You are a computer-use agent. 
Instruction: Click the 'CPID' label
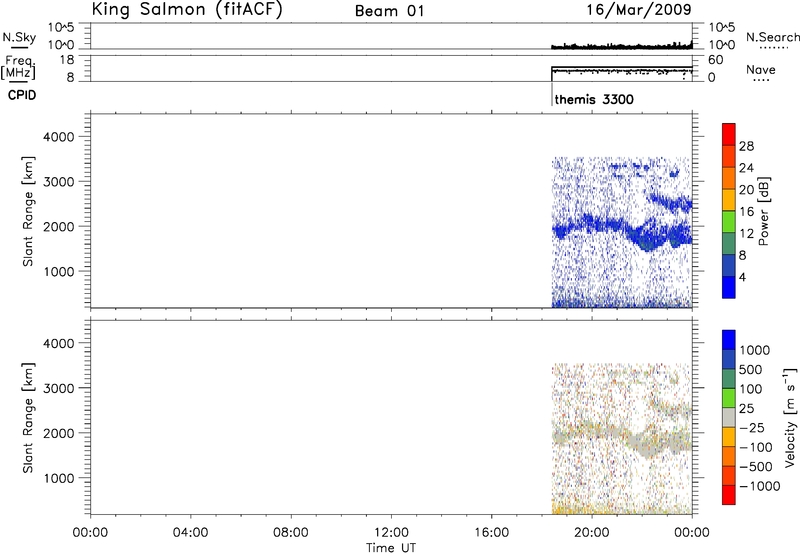(x=22, y=95)
